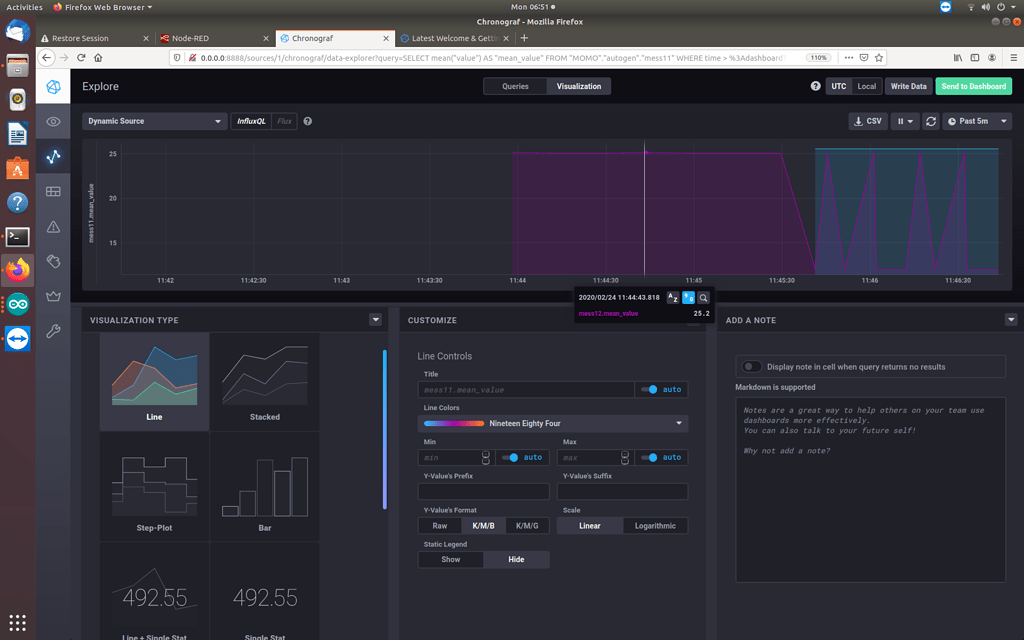The height and width of the screenshot is (640, 1024).
Task: Open the Dynamic Source dropdown
Action: [155, 120]
